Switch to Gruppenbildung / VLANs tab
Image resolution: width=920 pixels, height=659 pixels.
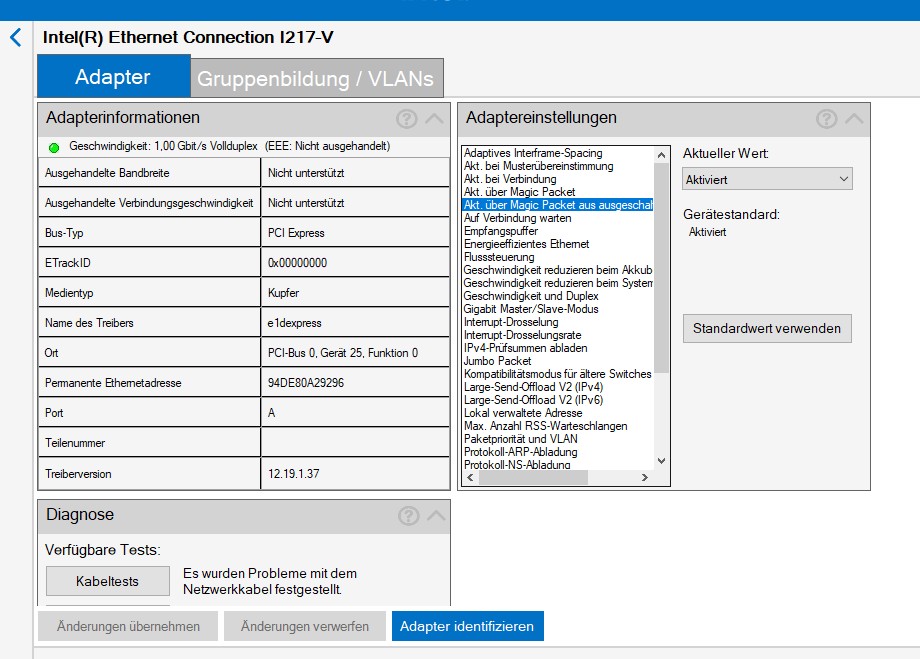[316, 79]
